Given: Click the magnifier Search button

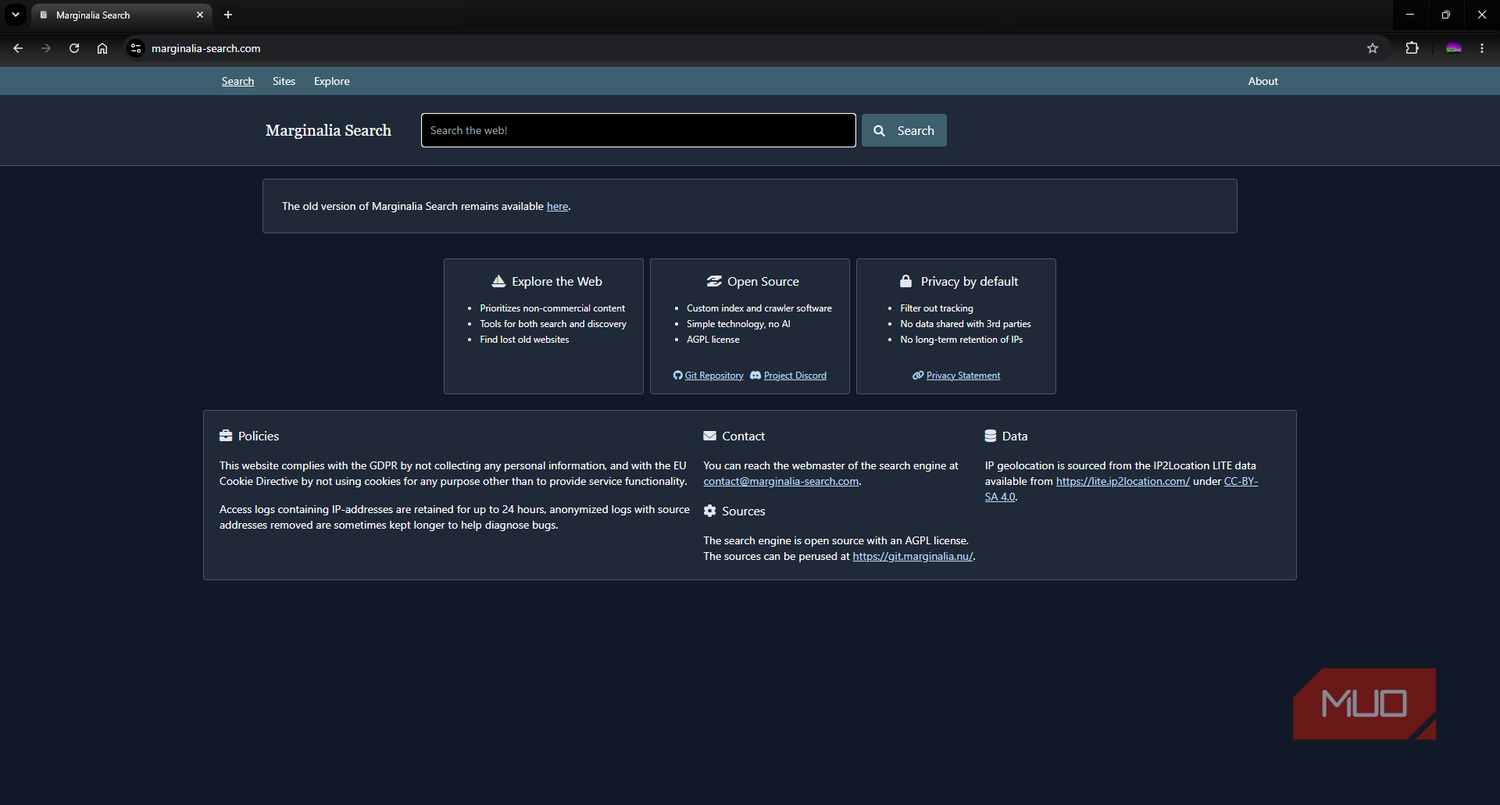Looking at the screenshot, I should 904,130.
